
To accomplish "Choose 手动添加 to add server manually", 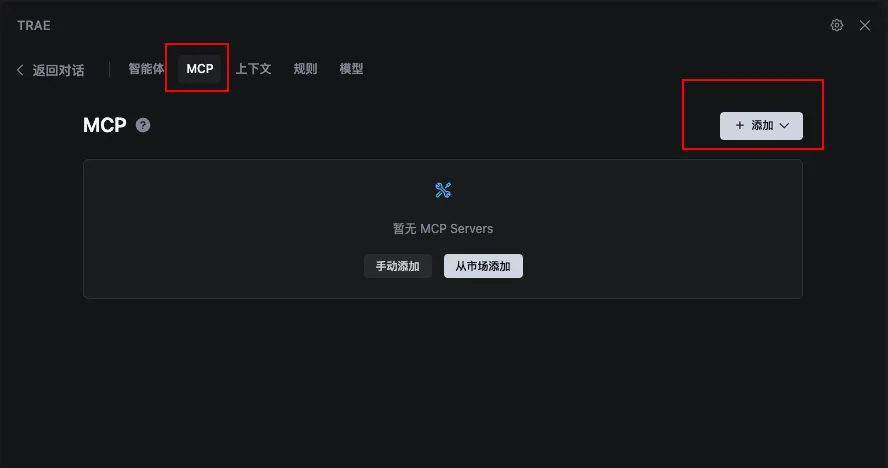I will click(398, 266).
